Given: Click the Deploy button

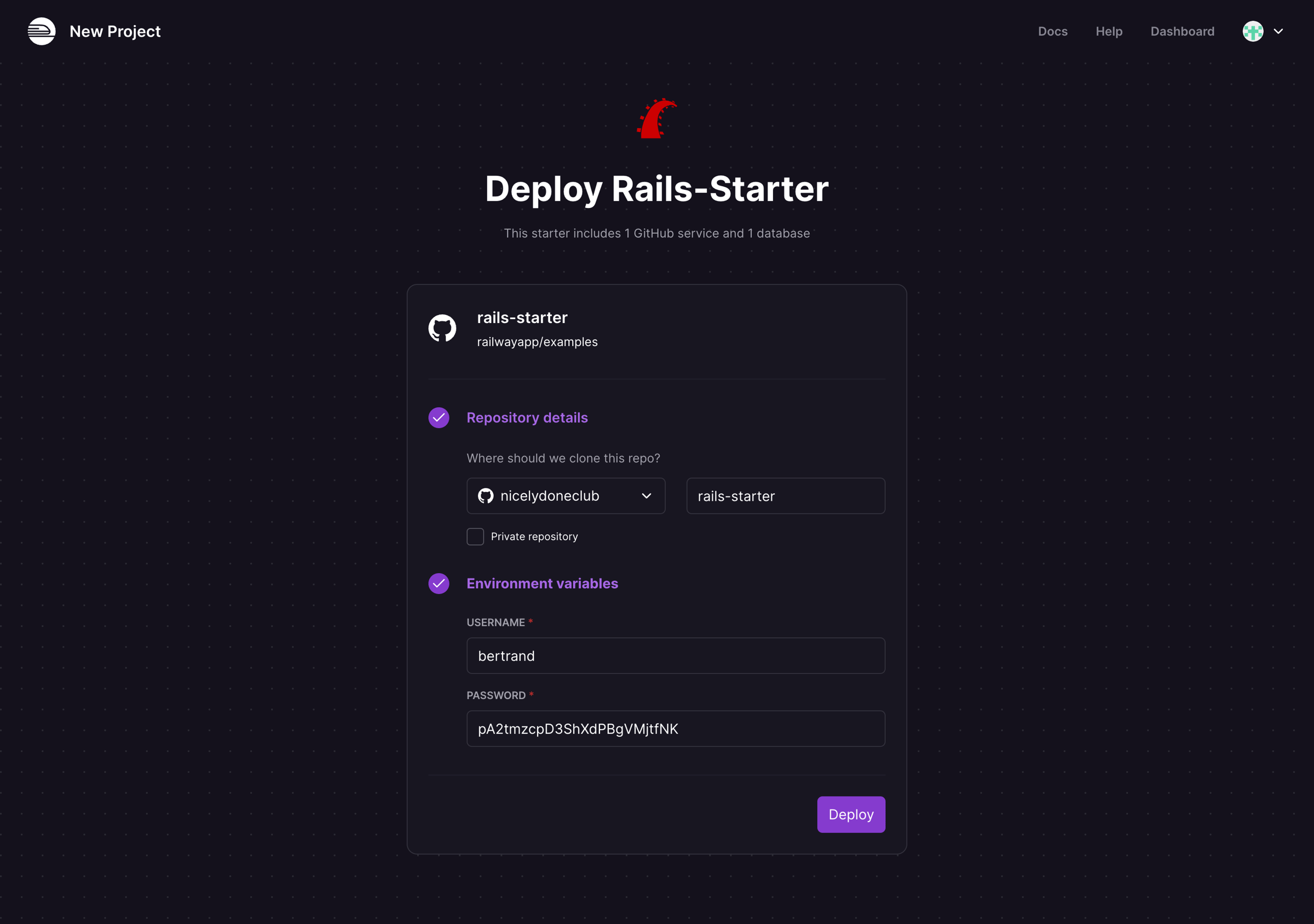Looking at the screenshot, I should coord(851,815).
